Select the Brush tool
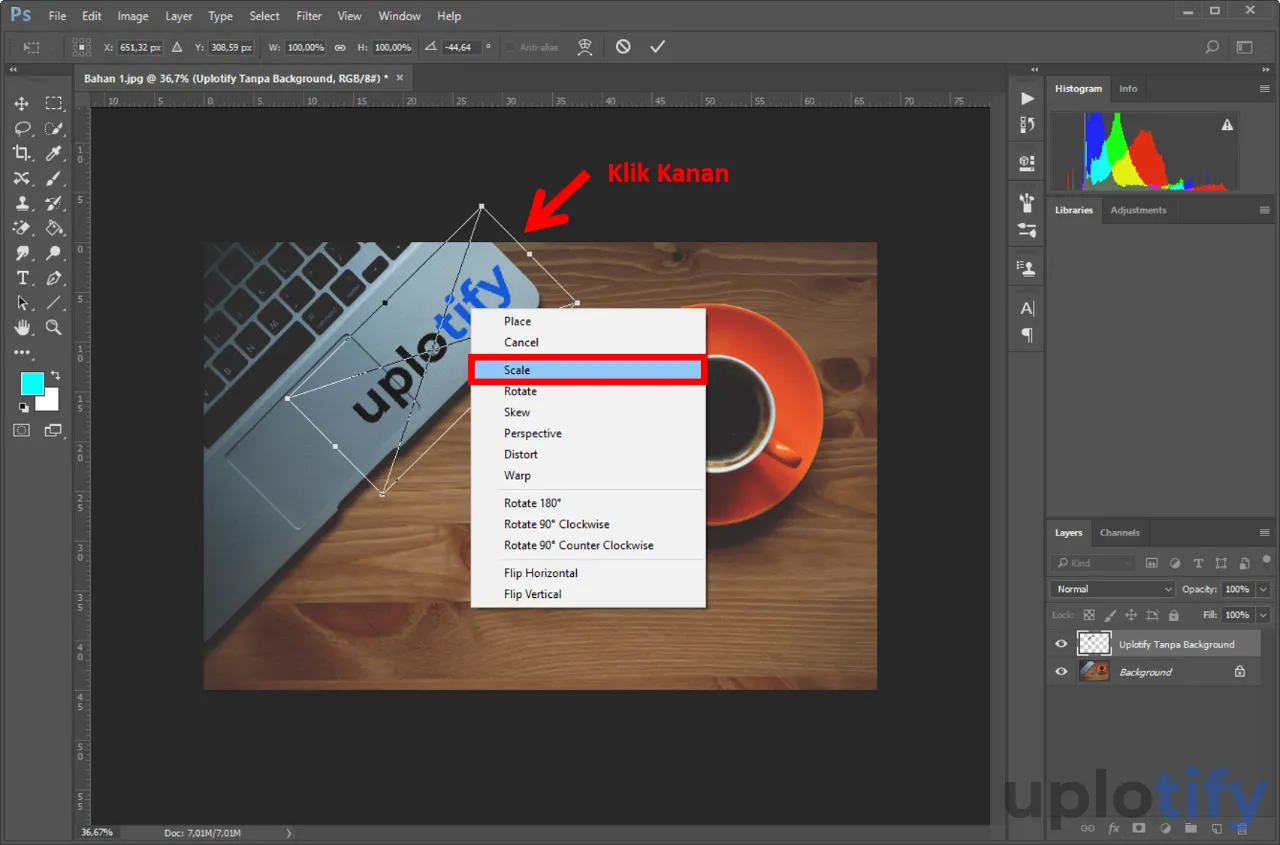Screen dimensions: 1280x845 click(x=54, y=178)
